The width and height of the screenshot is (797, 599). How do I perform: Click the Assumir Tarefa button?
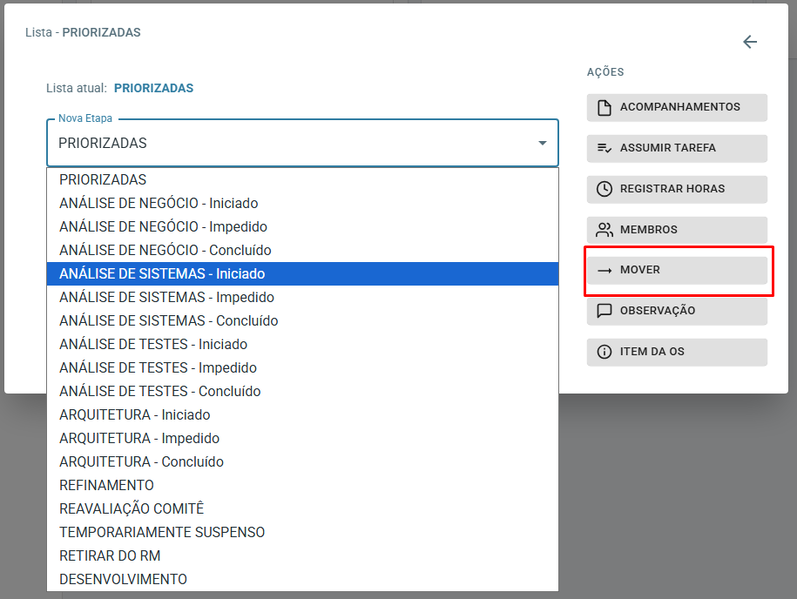[677, 148]
